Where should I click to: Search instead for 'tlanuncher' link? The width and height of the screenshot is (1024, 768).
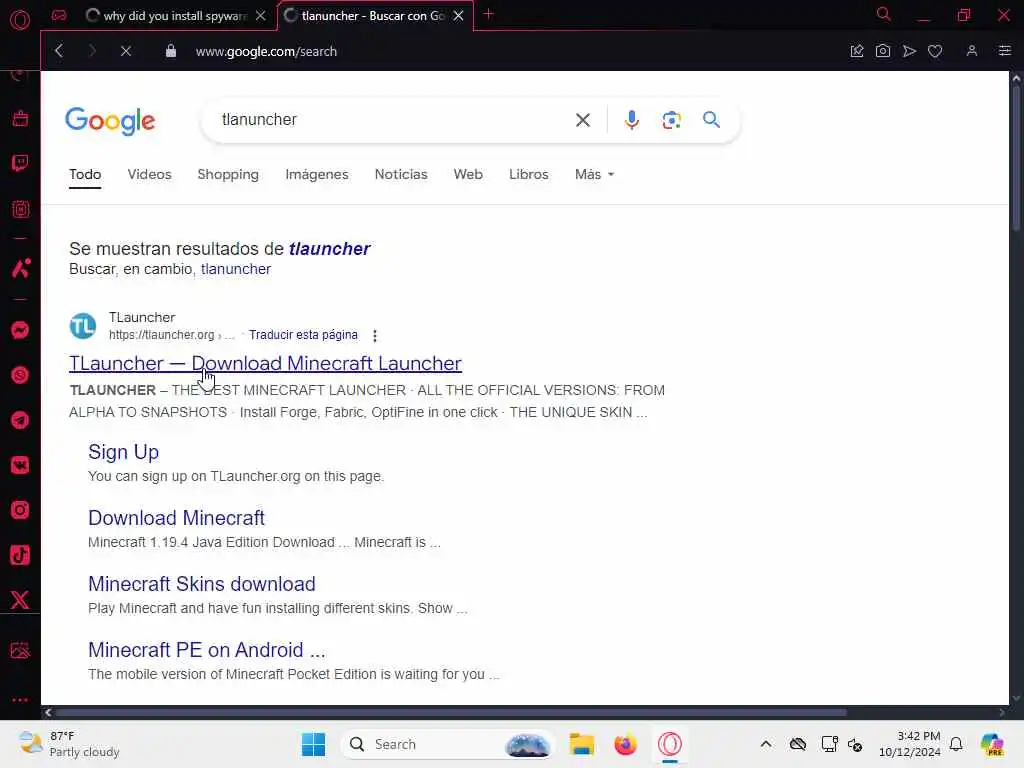pos(236,269)
